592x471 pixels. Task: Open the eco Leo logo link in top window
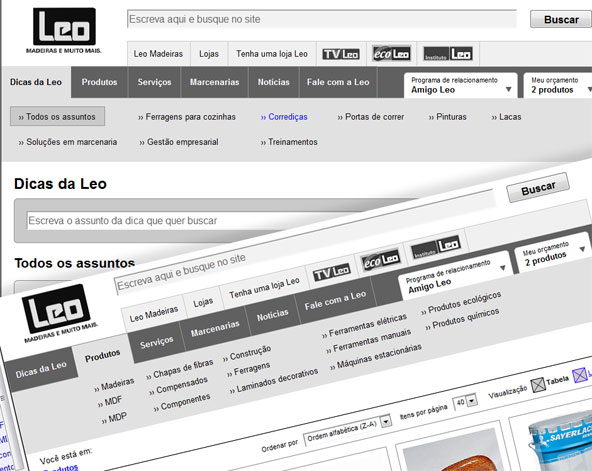click(391, 54)
